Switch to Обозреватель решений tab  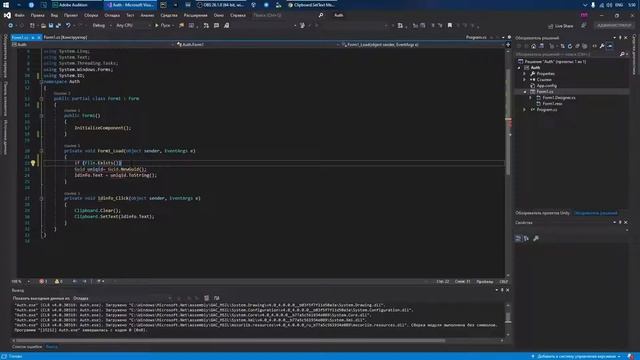(596, 213)
